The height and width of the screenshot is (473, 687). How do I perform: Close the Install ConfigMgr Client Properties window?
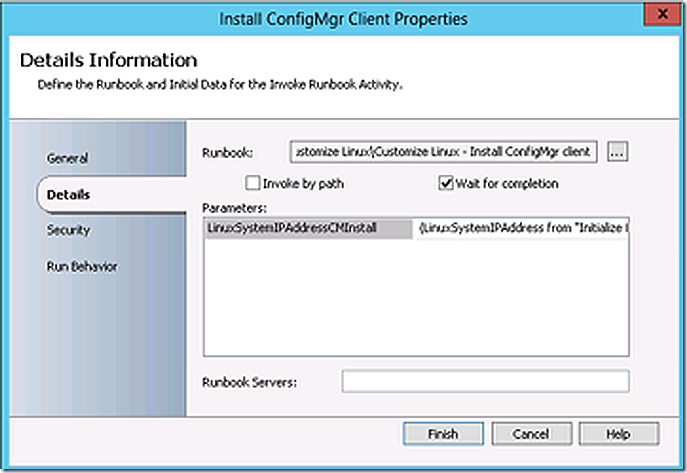point(662,14)
